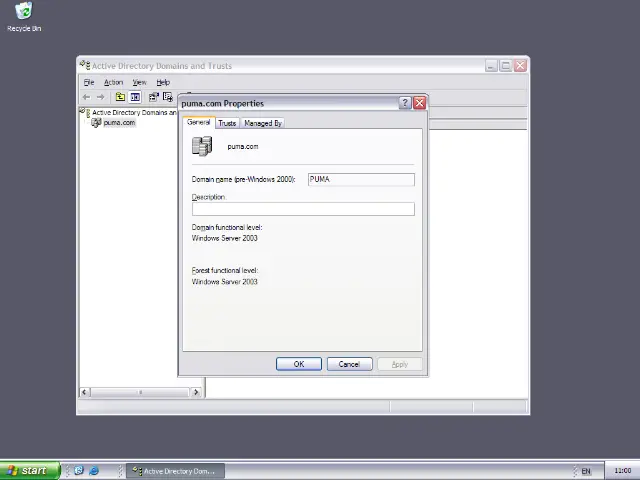
Task: Click the Forward arrow in the toolbar
Action: (100, 97)
